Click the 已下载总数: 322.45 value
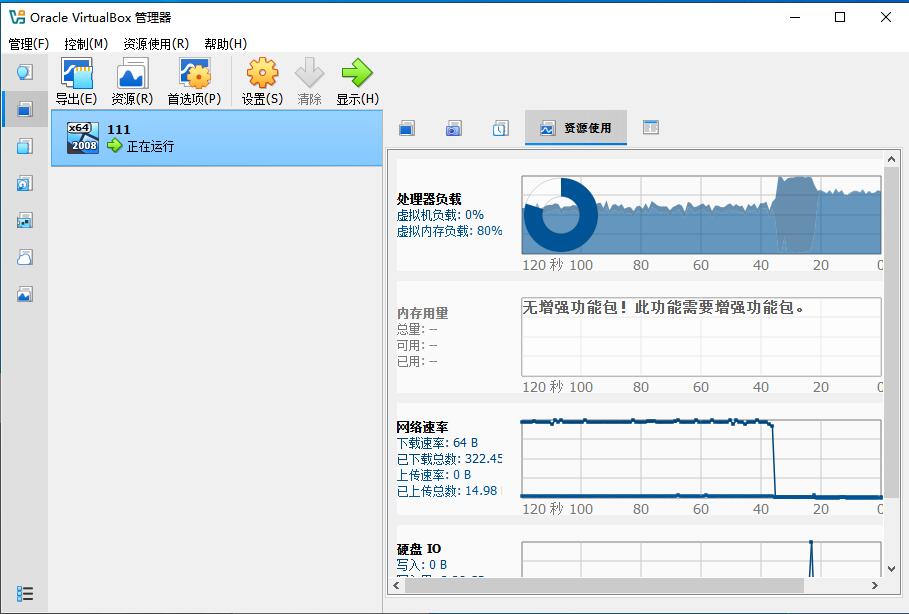The width and height of the screenshot is (909, 614). pos(449,459)
